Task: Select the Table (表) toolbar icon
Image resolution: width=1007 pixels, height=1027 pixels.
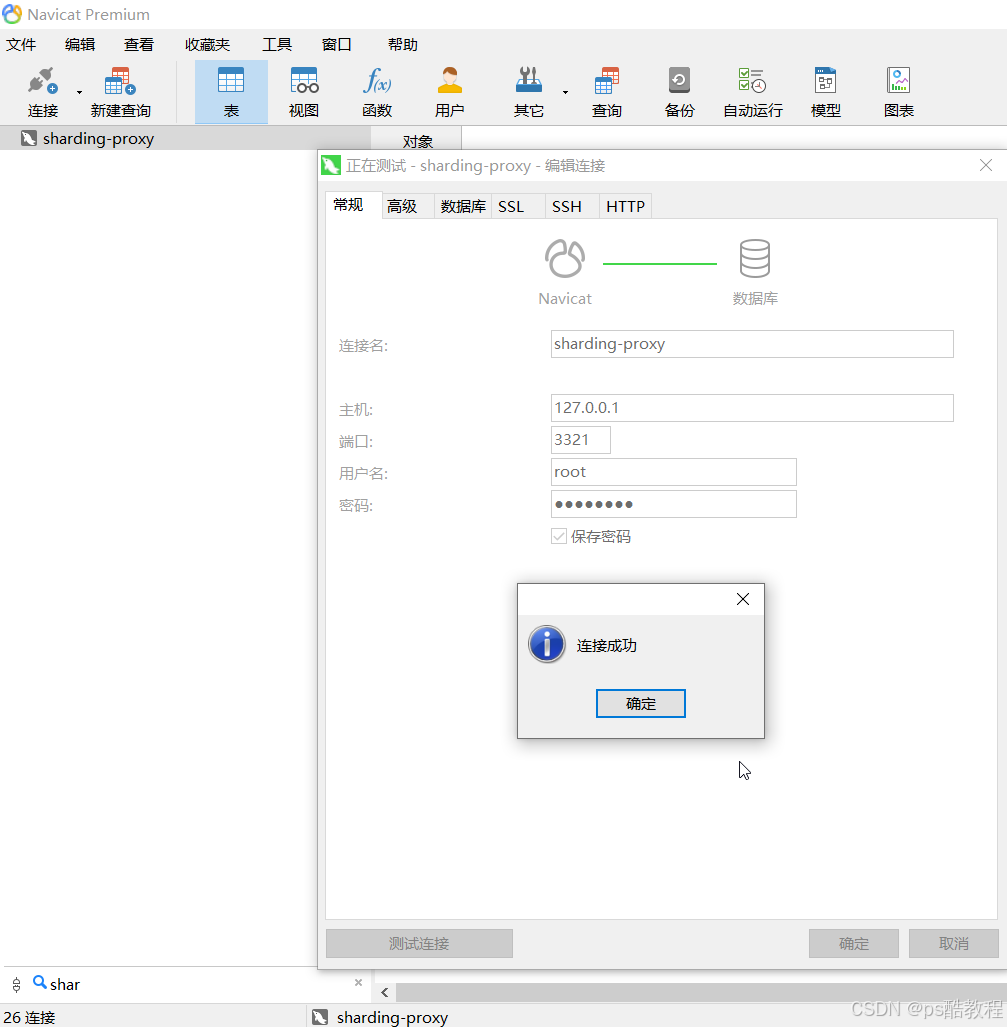Action: pos(231,92)
